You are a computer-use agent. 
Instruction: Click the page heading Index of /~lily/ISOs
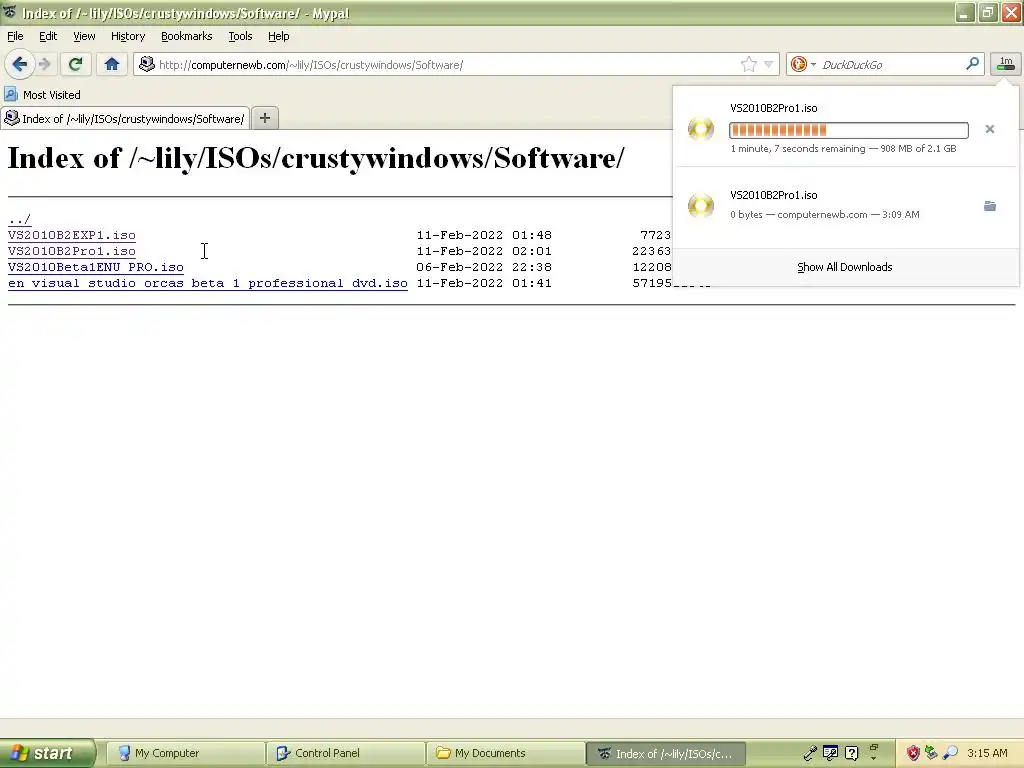[316, 159]
